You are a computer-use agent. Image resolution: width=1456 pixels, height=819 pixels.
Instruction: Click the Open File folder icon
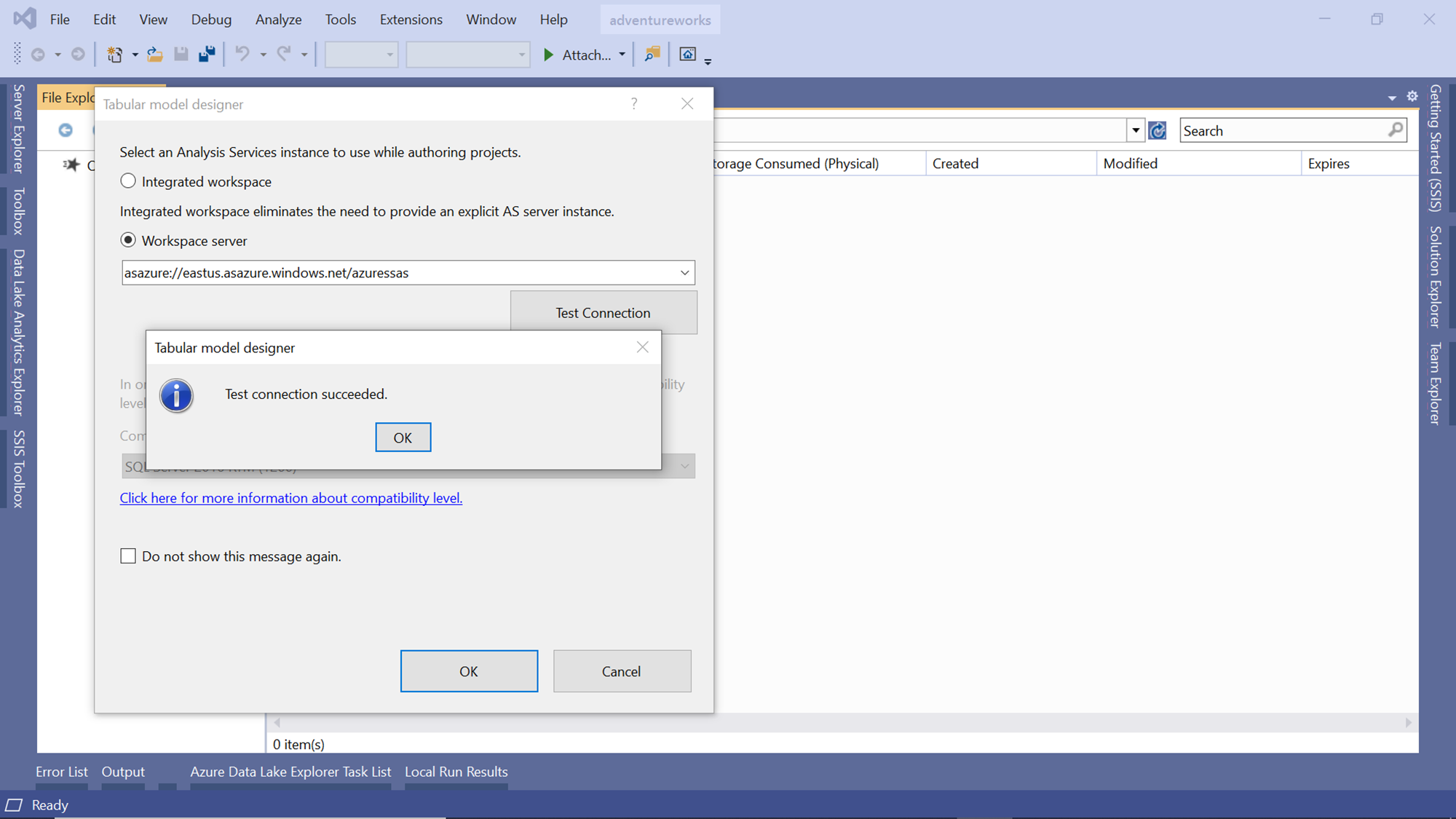coord(154,55)
